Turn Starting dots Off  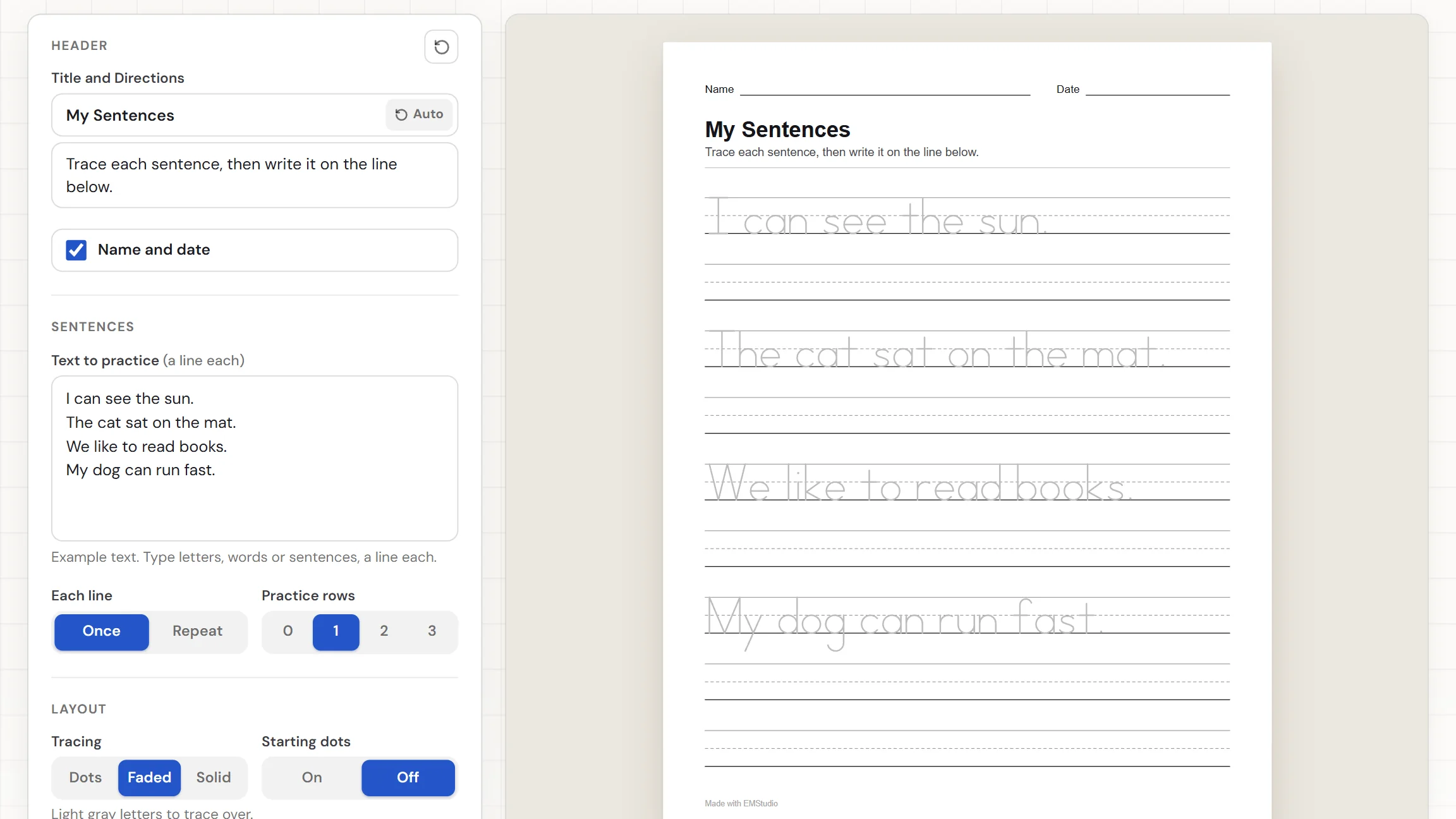click(x=408, y=778)
